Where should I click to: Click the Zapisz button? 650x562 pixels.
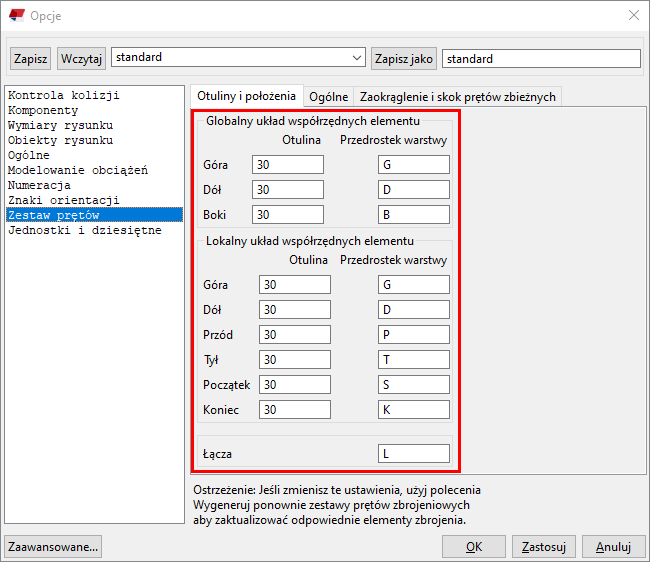(x=31, y=59)
